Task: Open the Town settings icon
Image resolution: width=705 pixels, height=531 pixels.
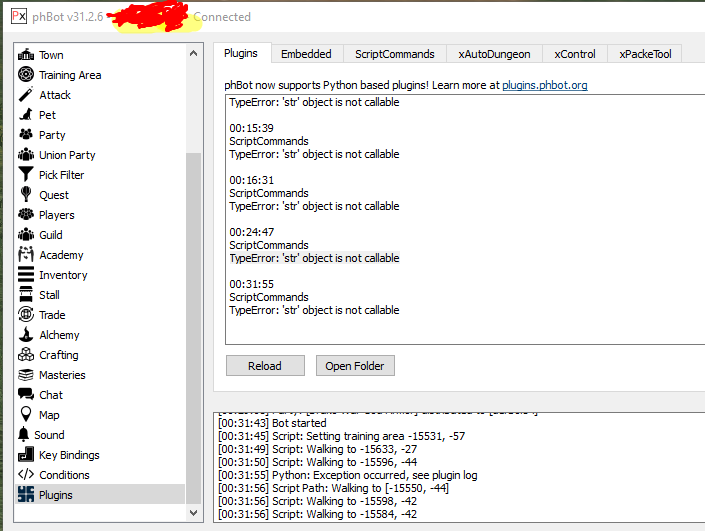Action: [x=26, y=55]
